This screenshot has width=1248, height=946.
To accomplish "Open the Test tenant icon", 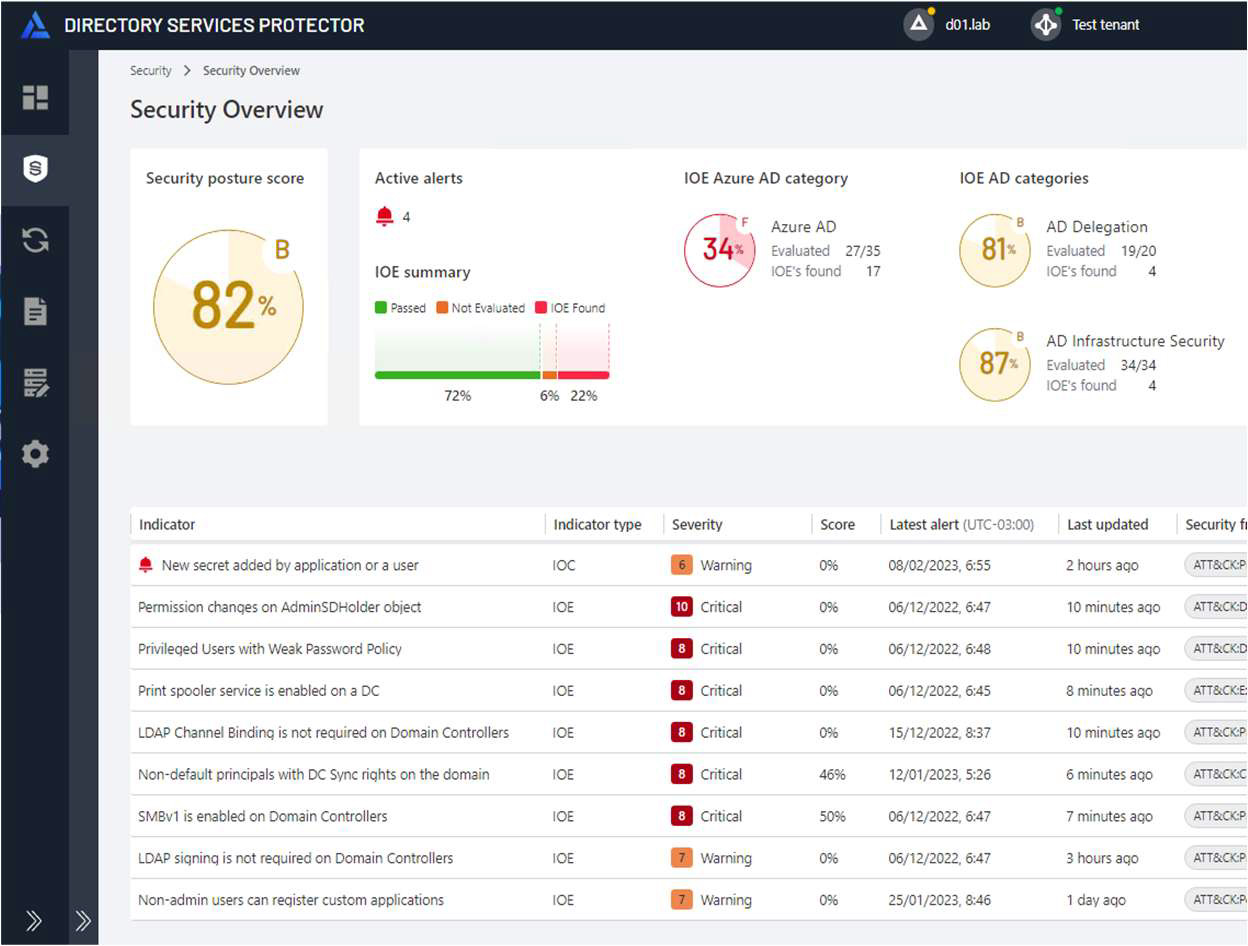I will point(1045,25).
